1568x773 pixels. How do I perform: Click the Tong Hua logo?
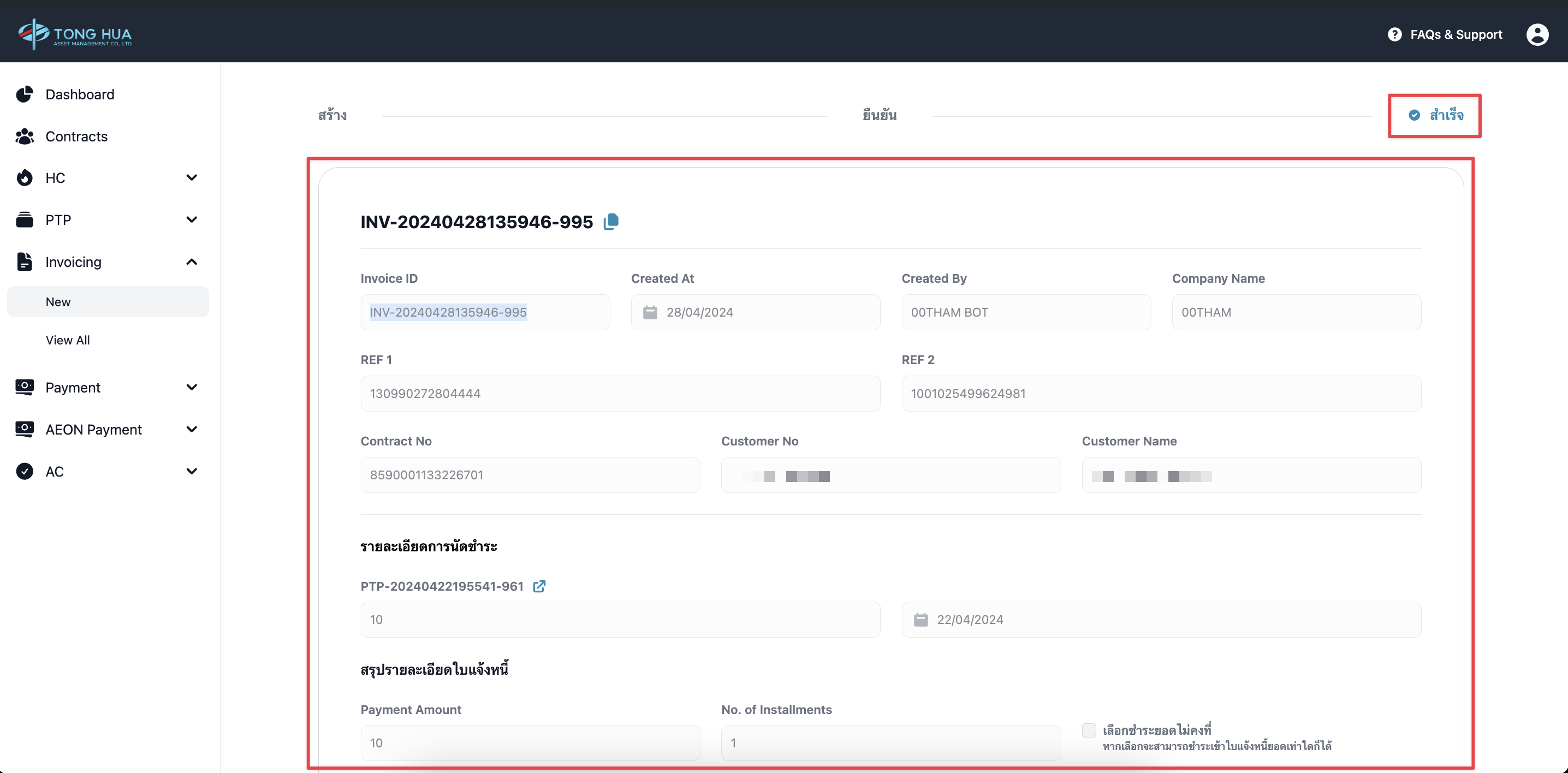(x=75, y=34)
